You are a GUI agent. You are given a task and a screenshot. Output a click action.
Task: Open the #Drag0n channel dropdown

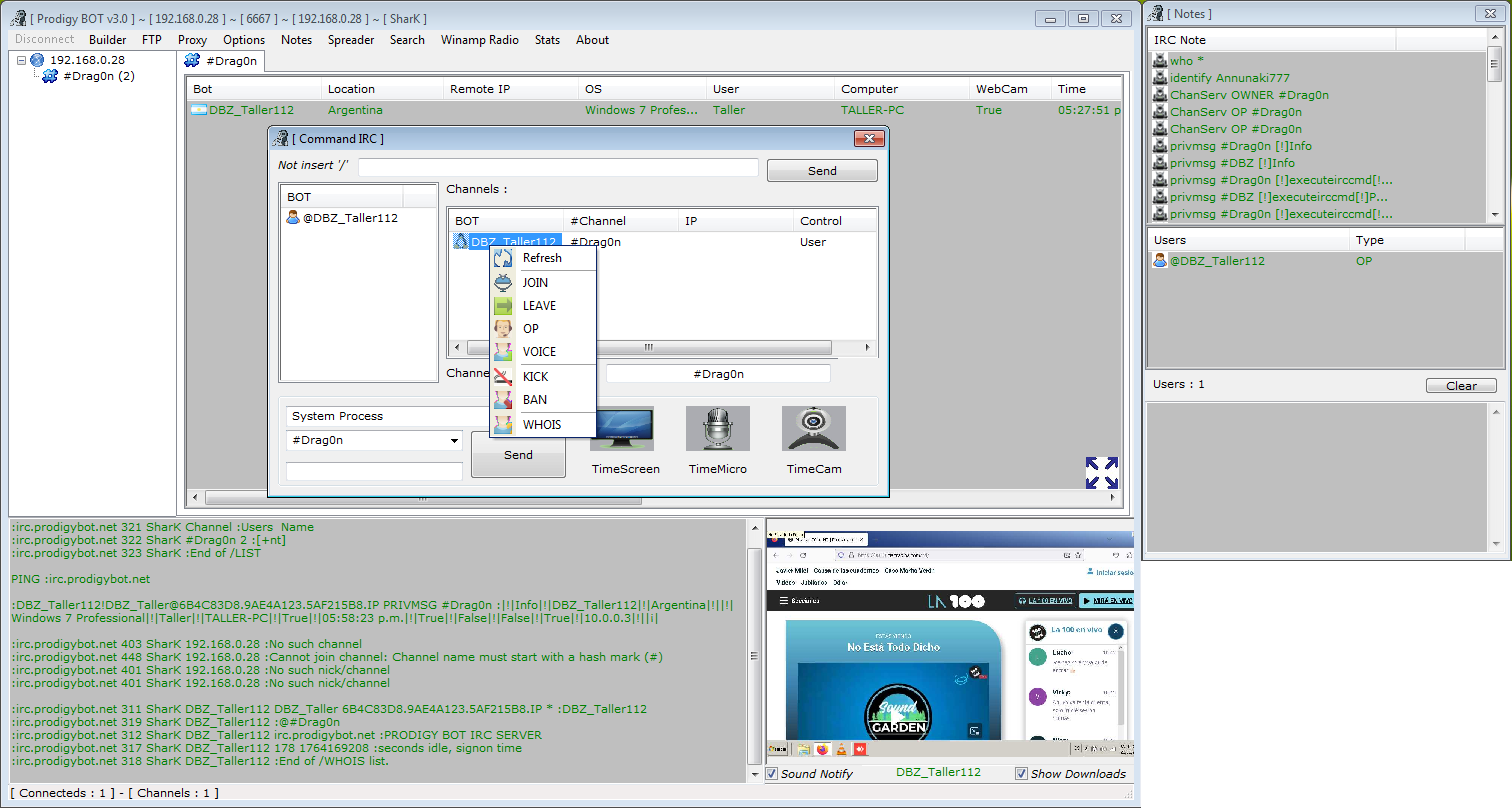tap(454, 441)
